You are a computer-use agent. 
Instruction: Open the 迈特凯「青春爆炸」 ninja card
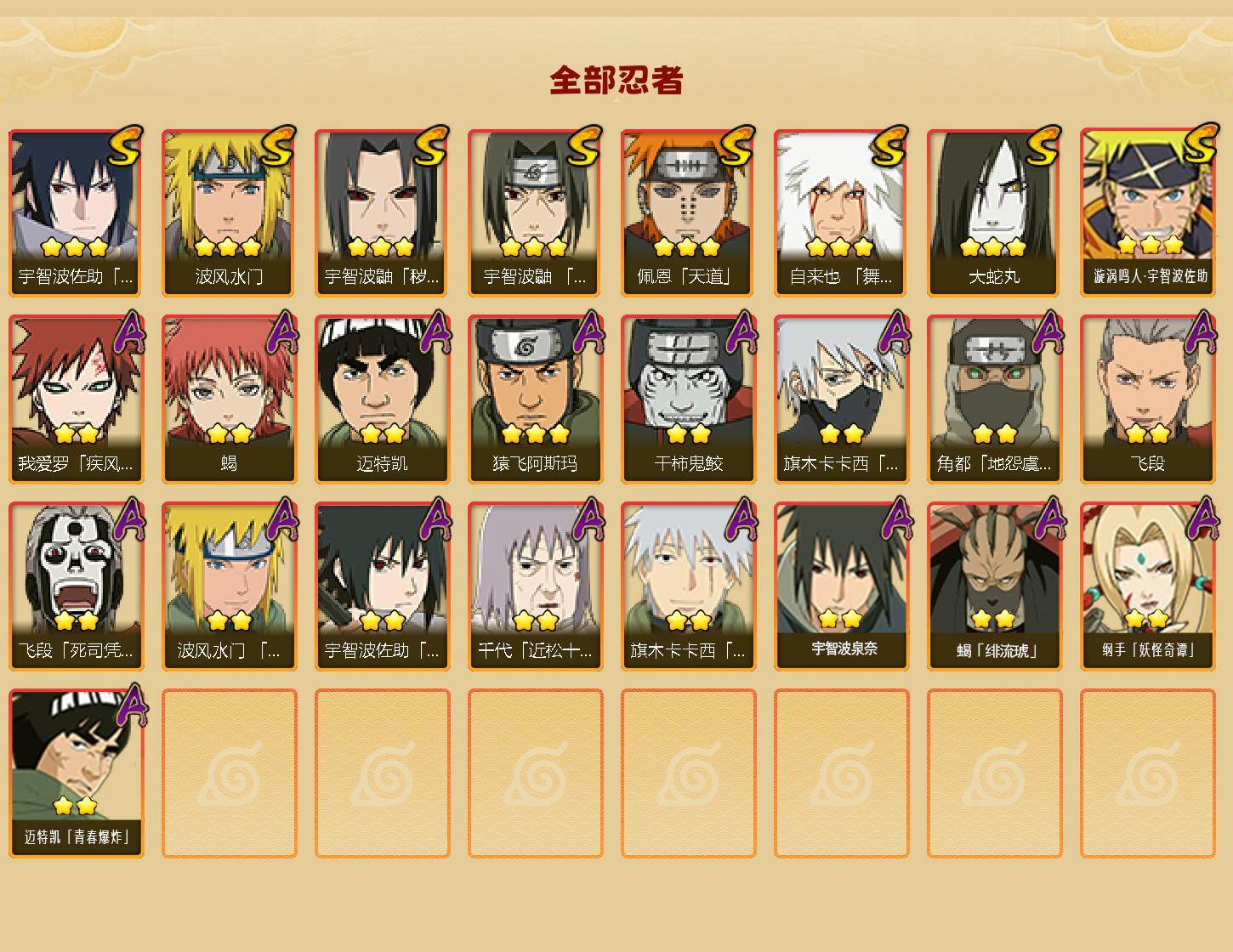click(x=76, y=773)
